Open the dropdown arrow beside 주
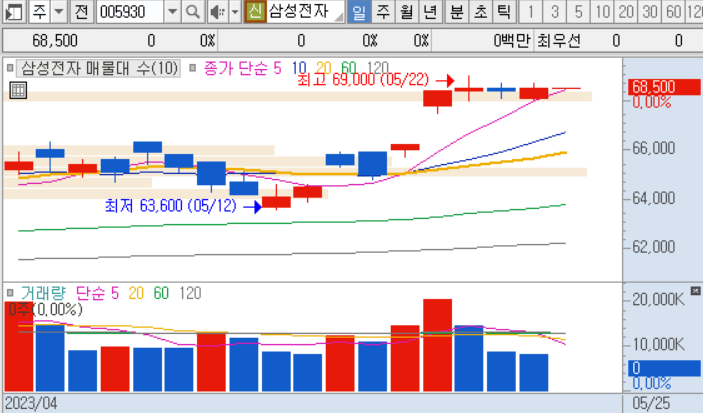The width and height of the screenshot is (703, 413). click(x=59, y=12)
